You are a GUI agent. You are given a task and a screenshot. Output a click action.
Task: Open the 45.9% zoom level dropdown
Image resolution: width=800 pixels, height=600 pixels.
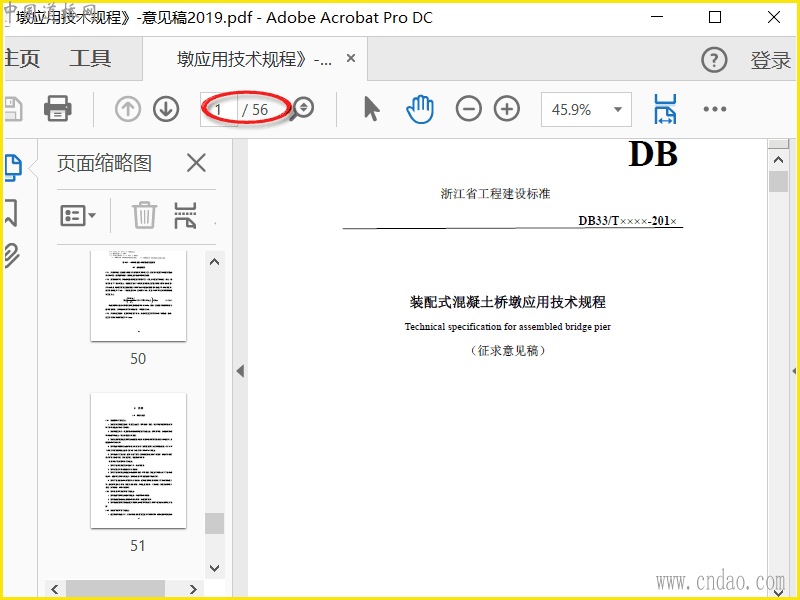point(586,109)
